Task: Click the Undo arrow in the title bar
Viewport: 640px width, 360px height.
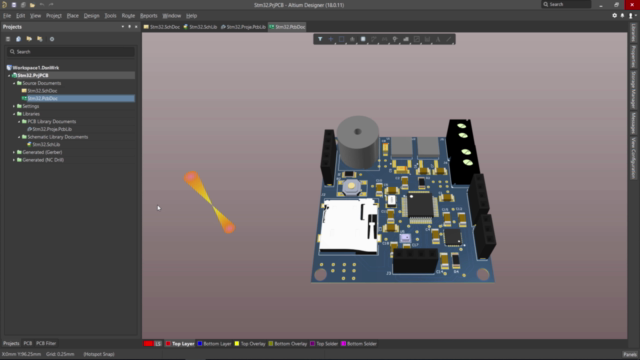Action: click(42, 5)
